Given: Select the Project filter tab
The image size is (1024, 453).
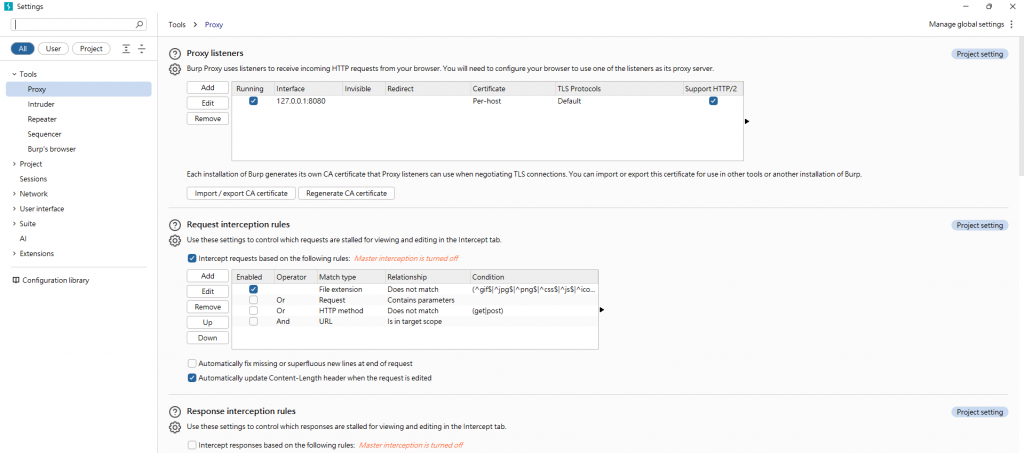Looking at the screenshot, I should (x=91, y=49).
